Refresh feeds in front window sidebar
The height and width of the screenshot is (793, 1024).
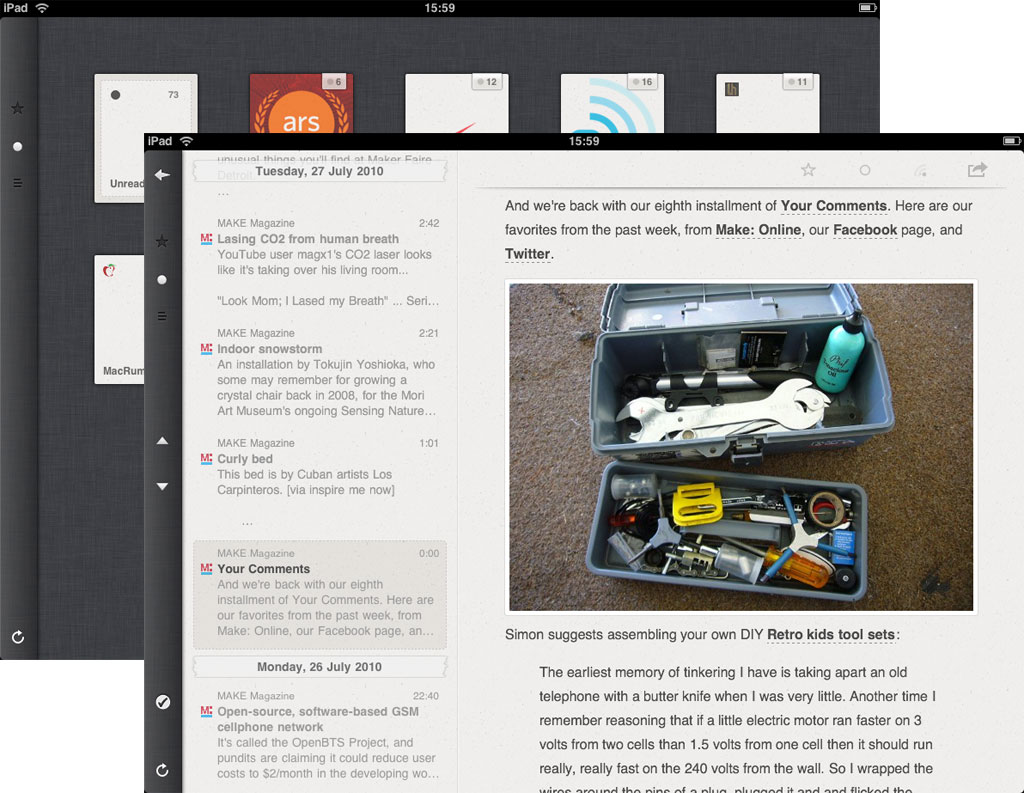pos(163,770)
